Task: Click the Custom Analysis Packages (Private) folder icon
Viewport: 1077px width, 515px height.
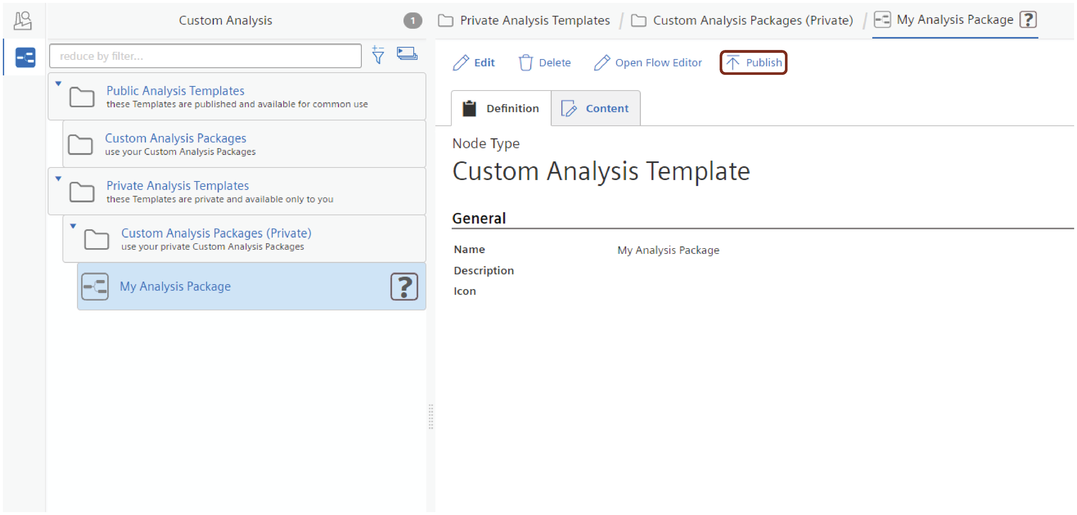Action: [97, 239]
